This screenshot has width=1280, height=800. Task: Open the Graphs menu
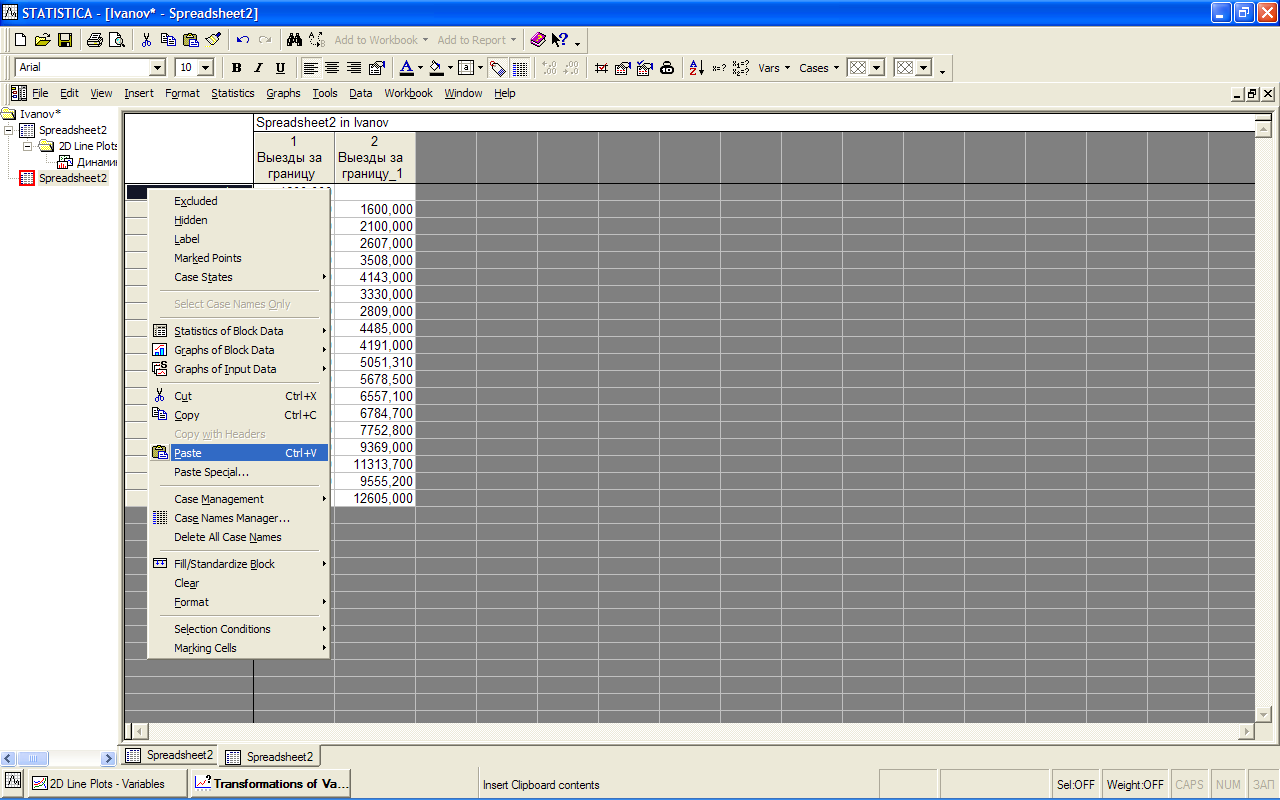pos(283,93)
